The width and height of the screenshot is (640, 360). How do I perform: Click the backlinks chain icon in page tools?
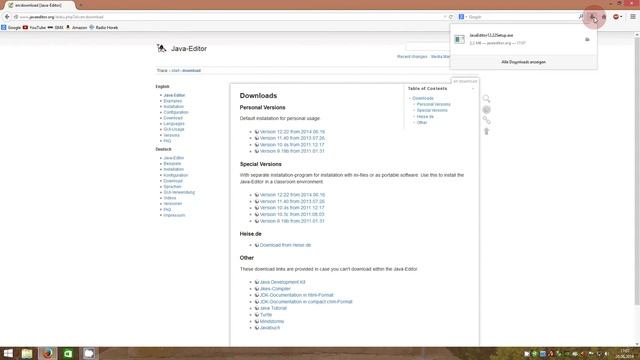(x=486, y=120)
